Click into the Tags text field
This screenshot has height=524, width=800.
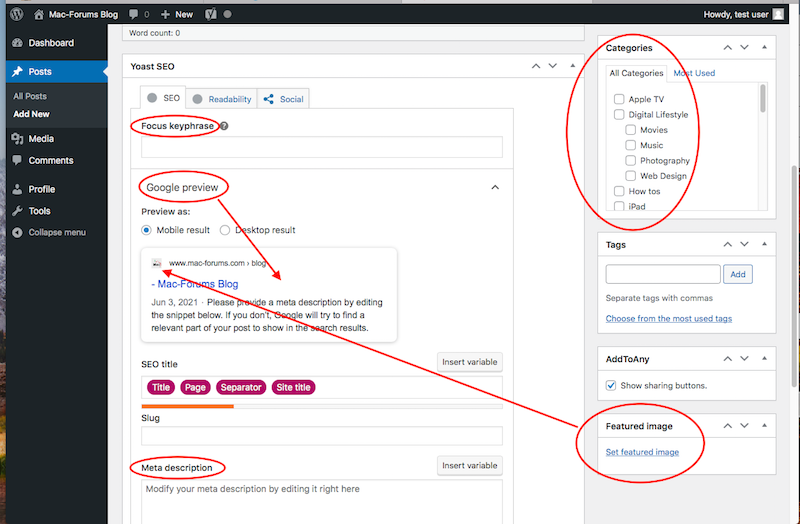[663, 274]
